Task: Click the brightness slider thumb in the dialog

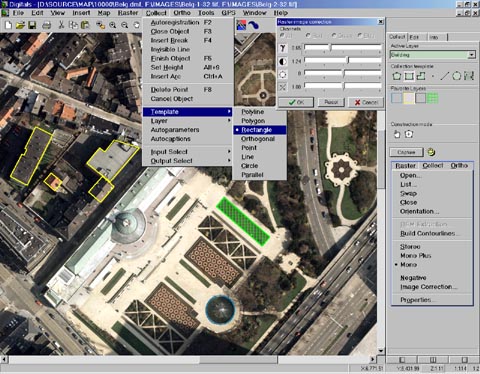Action: pos(343,73)
